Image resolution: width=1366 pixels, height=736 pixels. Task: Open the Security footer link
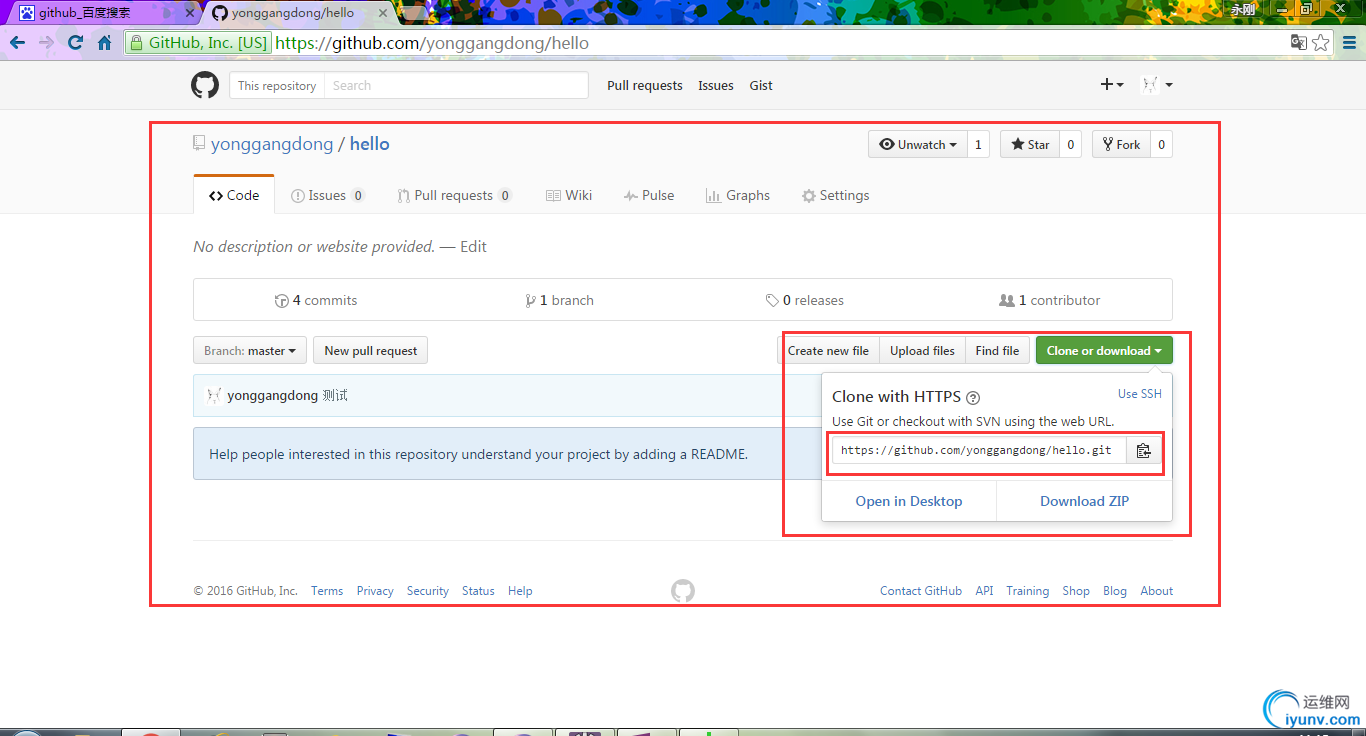tap(428, 591)
